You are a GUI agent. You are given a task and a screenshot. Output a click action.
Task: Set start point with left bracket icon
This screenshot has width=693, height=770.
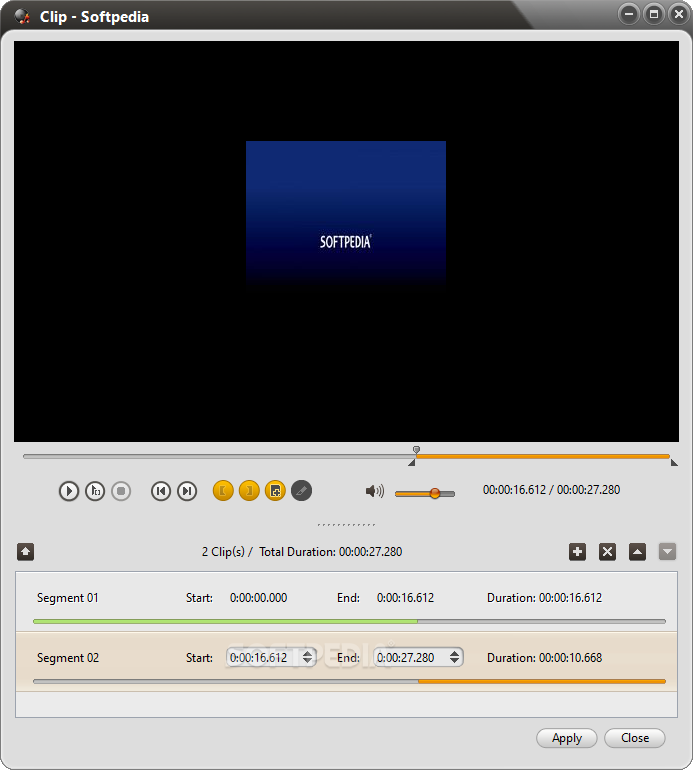pyautogui.click(x=223, y=491)
